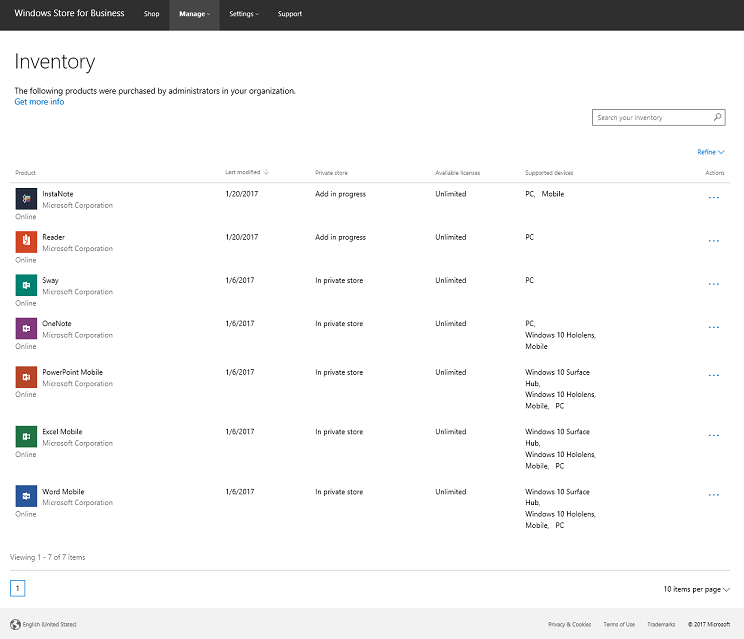Open the items per page dropdown

coord(697,589)
